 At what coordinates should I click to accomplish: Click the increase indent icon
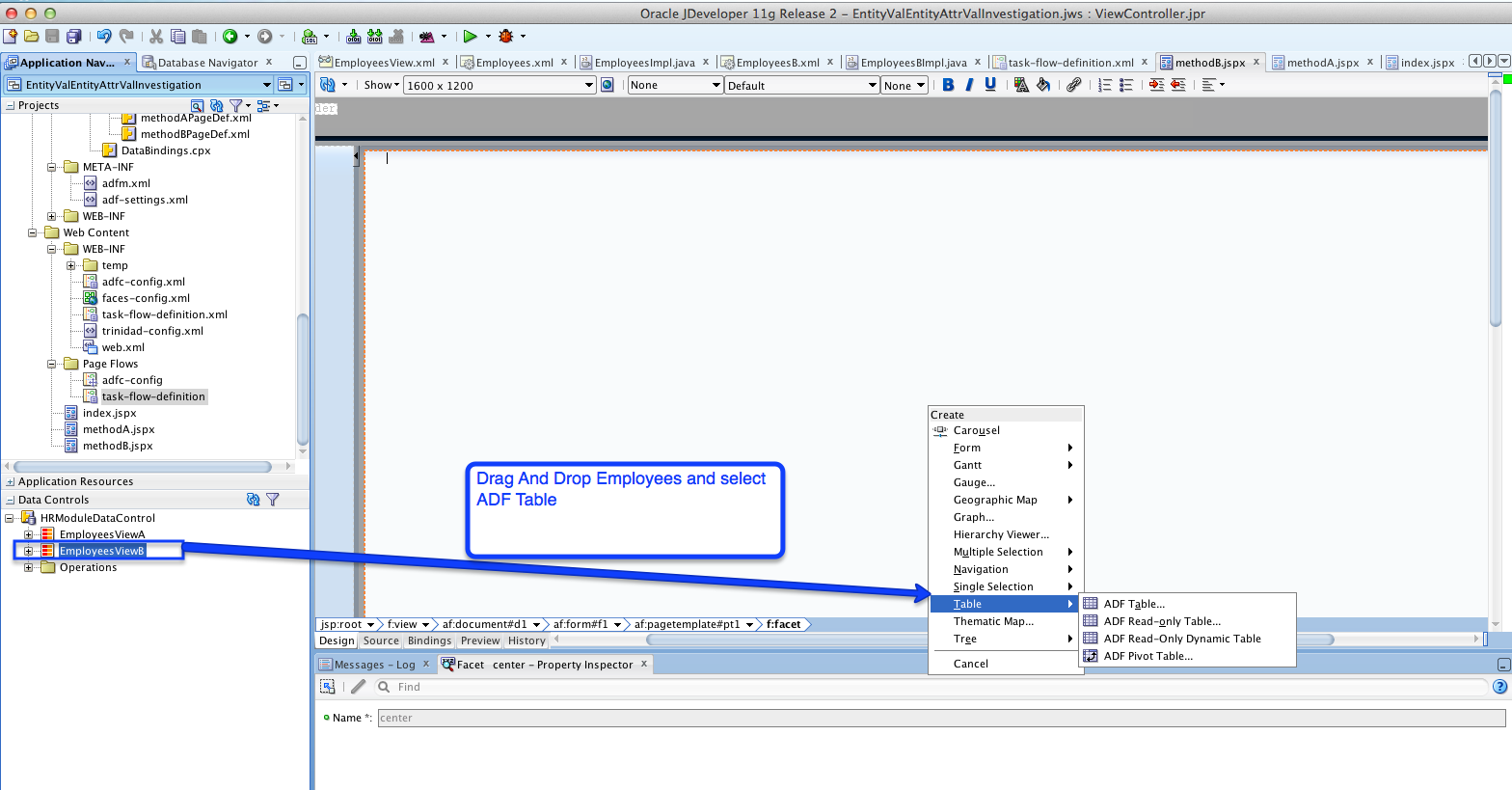point(1156,85)
